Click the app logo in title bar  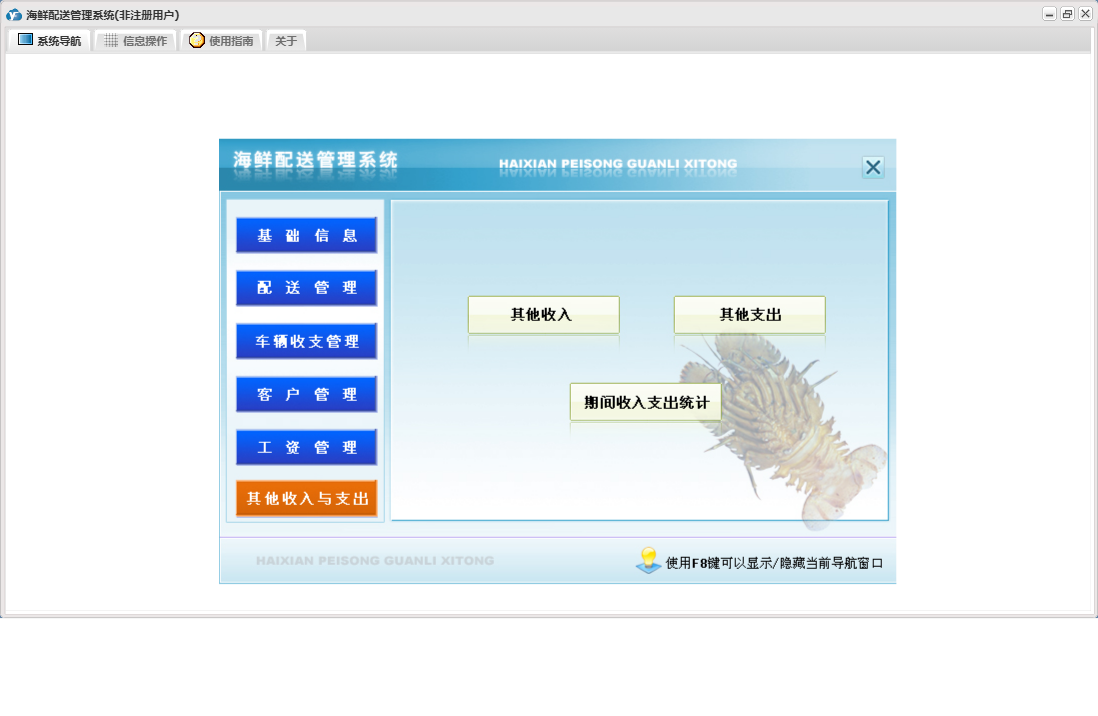point(14,14)
